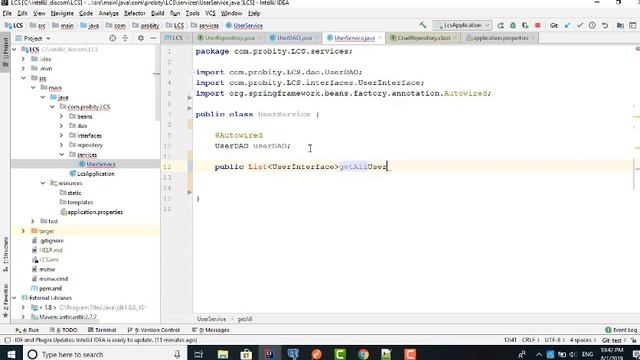
Task: Select UserService in the project tree
Action: point(101,164)
